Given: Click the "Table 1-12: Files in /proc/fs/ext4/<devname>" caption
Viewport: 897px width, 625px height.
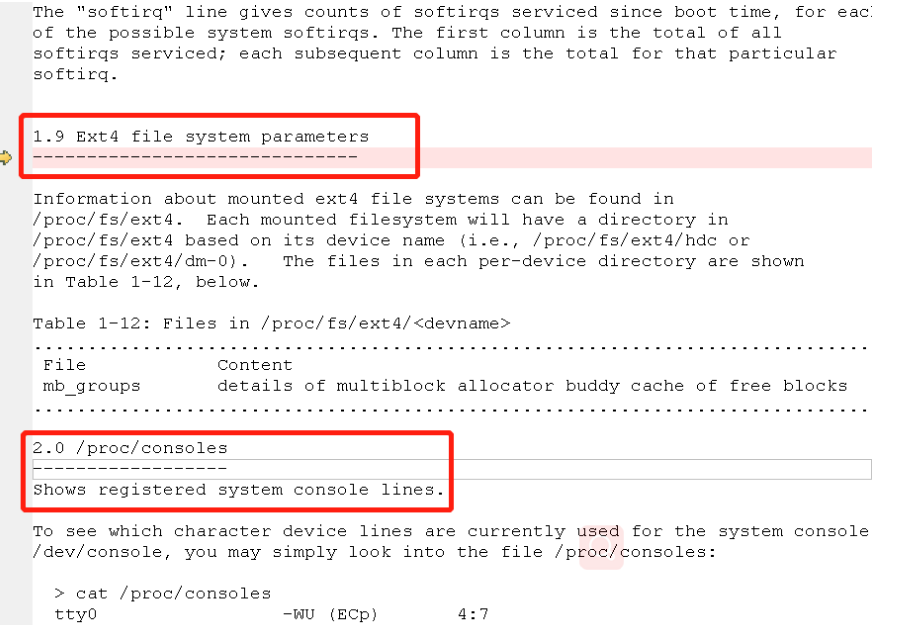Looking at the screenshot, I should coord(272,323).
